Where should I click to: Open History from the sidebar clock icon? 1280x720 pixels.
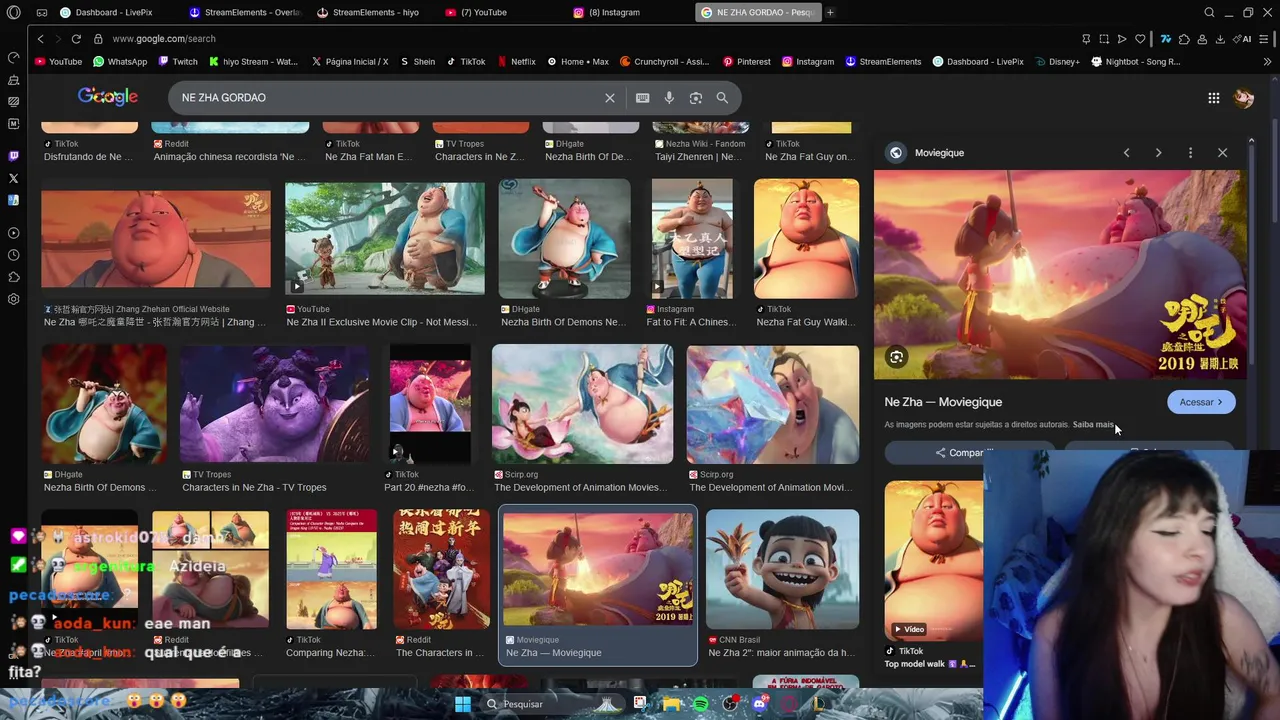13,255
